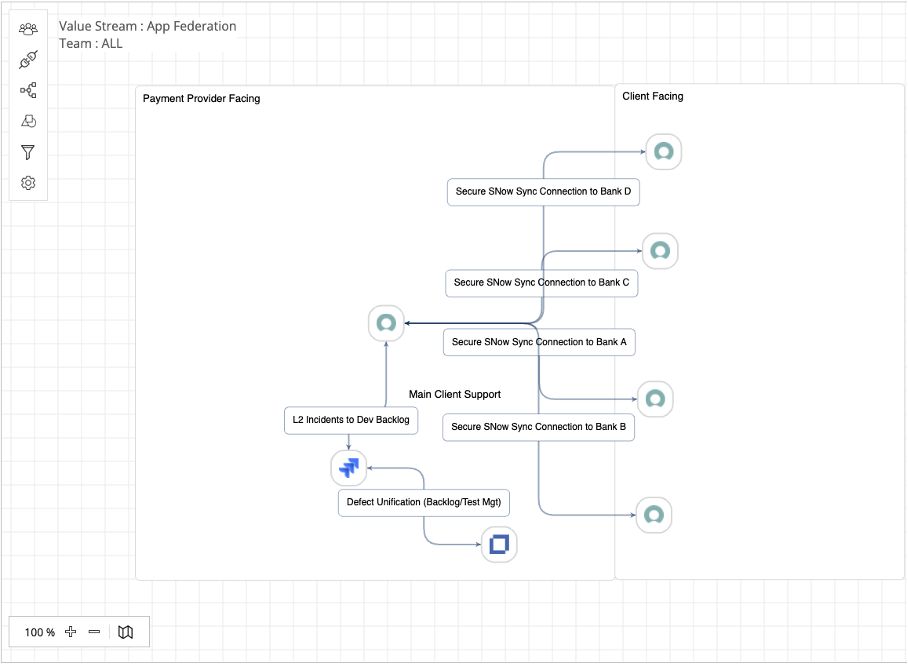Click the Client Facing title
The image size is (908, 664).
[x=653, y=96]
